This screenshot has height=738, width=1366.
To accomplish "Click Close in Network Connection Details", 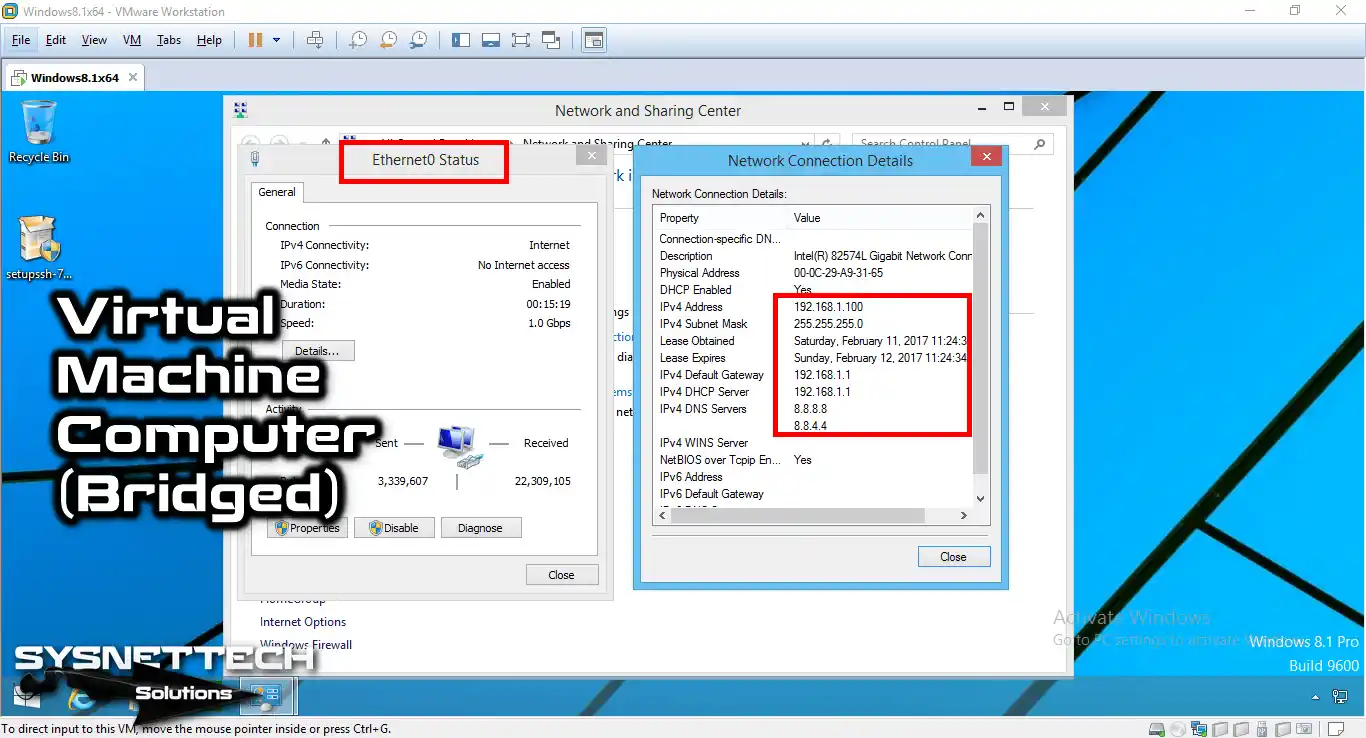I will 953,557.
